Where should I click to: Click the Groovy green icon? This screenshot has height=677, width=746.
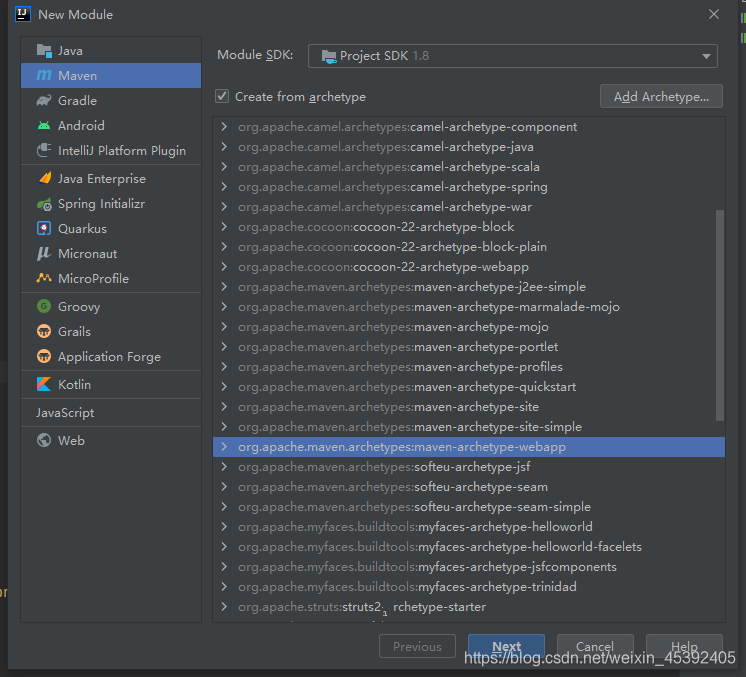tap(44, 306)
